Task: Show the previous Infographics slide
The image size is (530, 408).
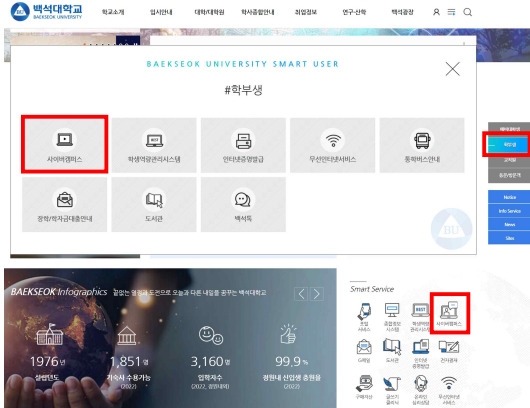Action: (x=301, y=294)
